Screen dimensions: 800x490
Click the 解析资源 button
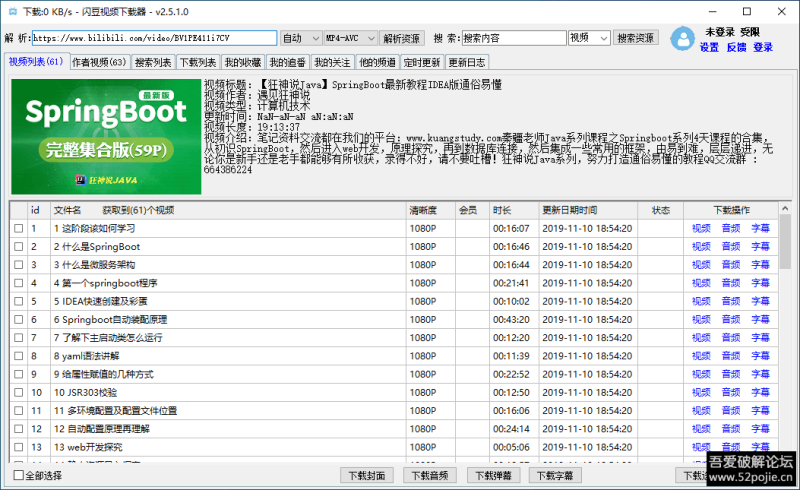(x=402, y=38)
